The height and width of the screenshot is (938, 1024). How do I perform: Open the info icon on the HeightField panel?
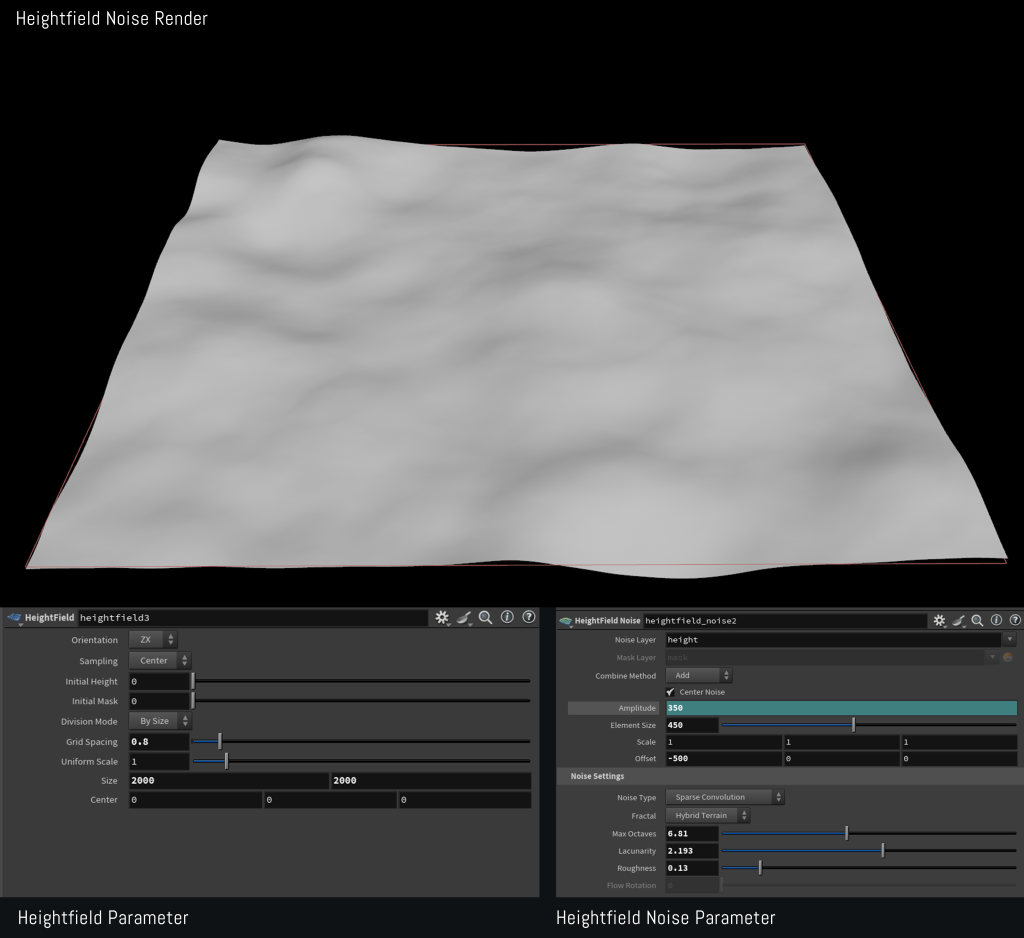click(507, 618)
